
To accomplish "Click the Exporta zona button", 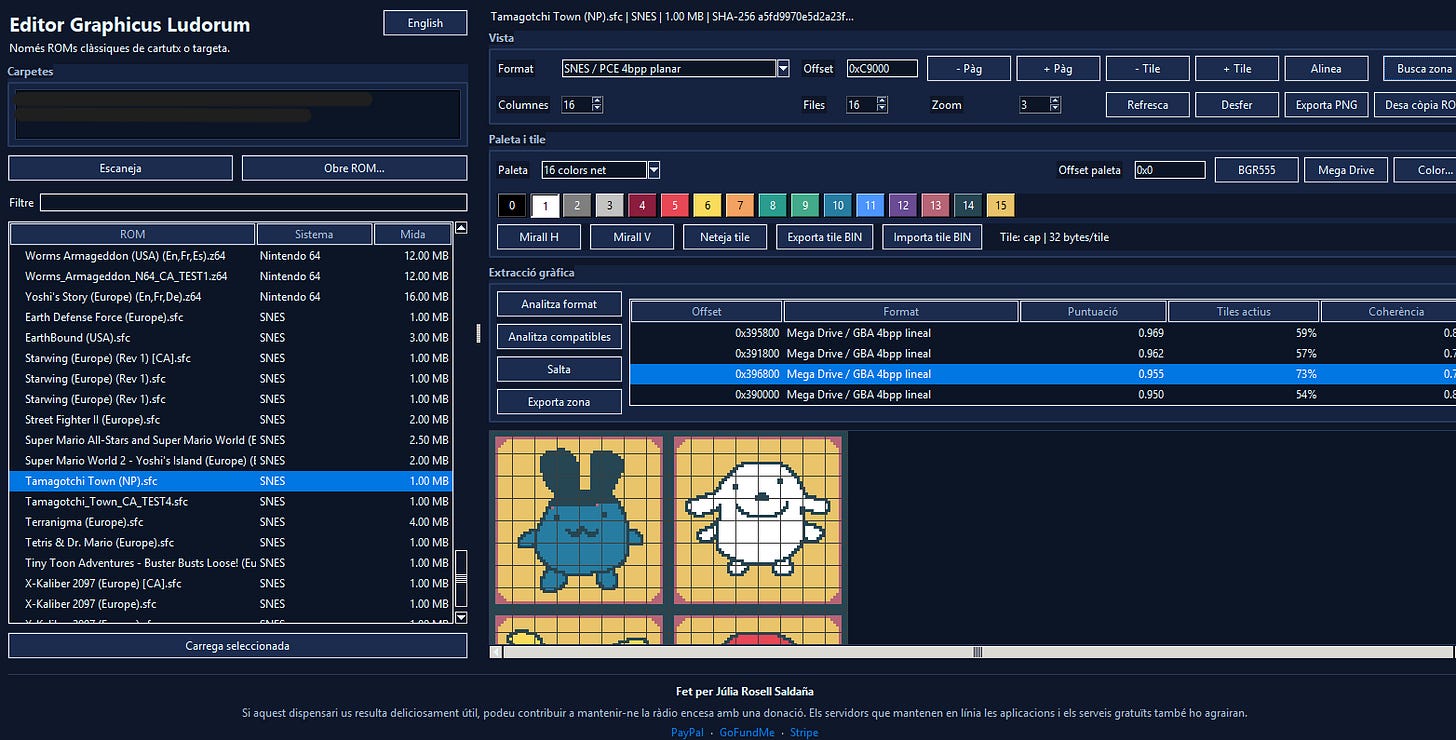I will click(x=559, y=402).
